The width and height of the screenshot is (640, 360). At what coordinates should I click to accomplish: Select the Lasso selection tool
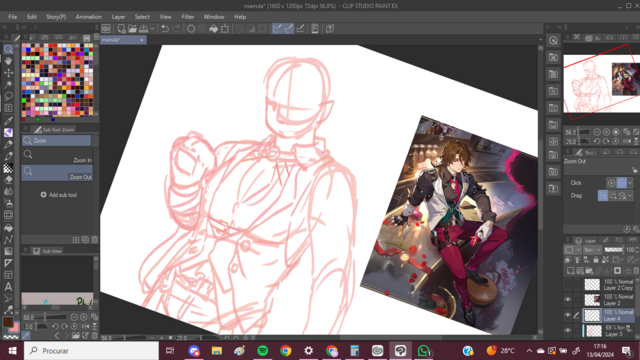click(8, 96)
